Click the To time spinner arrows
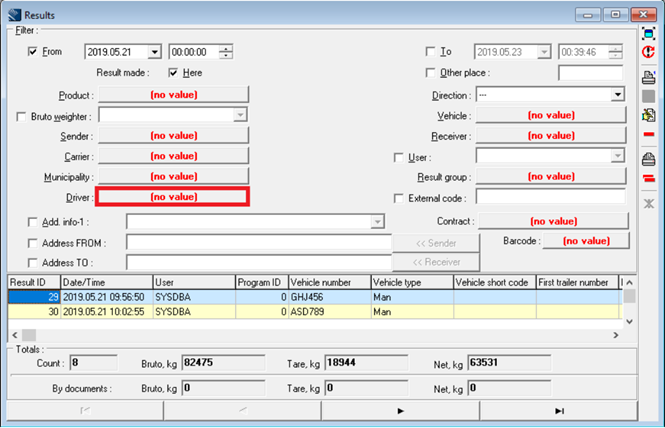Viewport: 665px width, 428px height. click(615, 52)
